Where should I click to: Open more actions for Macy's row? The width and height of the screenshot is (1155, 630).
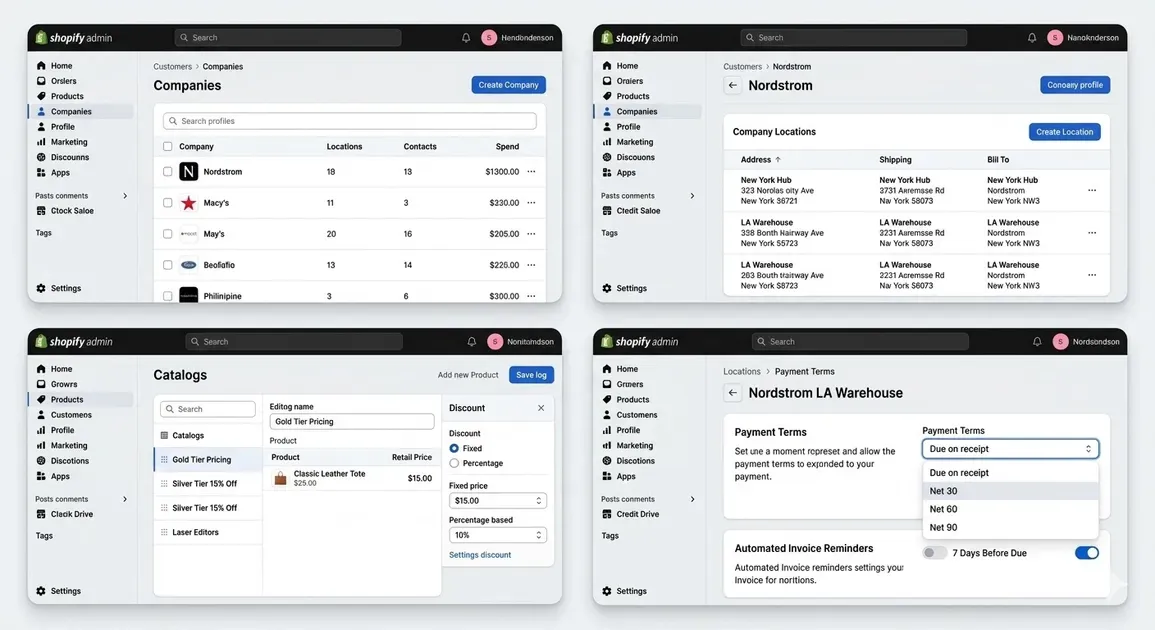pyautogui.click(x=531, y=203)
